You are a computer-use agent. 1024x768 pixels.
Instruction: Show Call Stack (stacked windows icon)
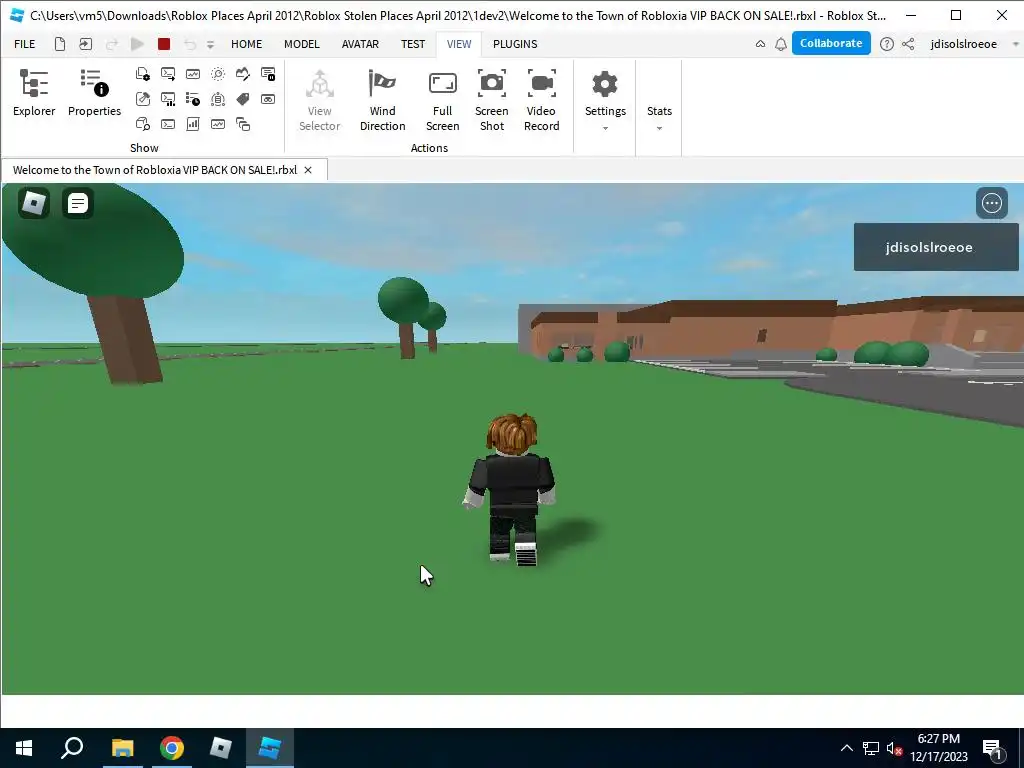(x=242, y=124)
